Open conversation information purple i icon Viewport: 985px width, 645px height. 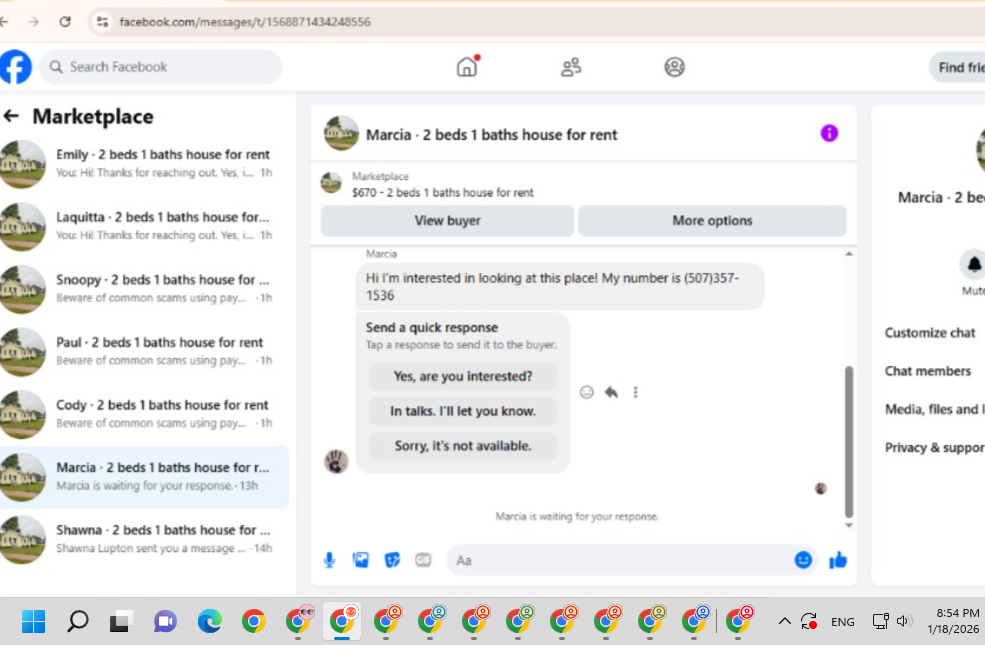[x=829, y=133]
